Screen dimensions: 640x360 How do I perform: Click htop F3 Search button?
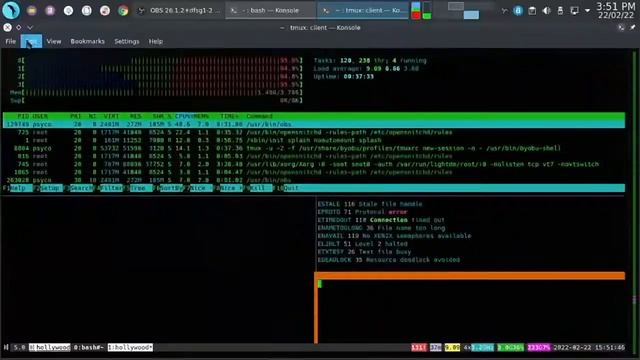point(79,188)
